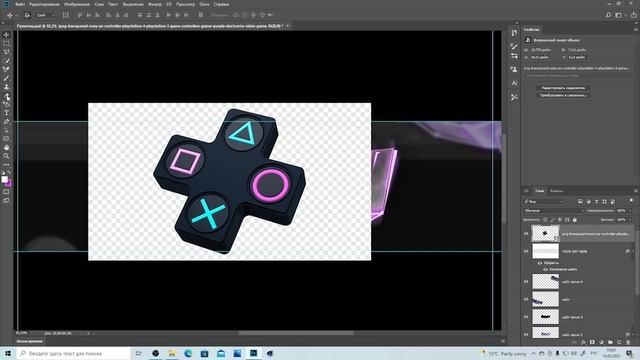Toggle Effects visibility under YOUR ART HERE
The image size is (640, 360).
click(x=540, y=263)
